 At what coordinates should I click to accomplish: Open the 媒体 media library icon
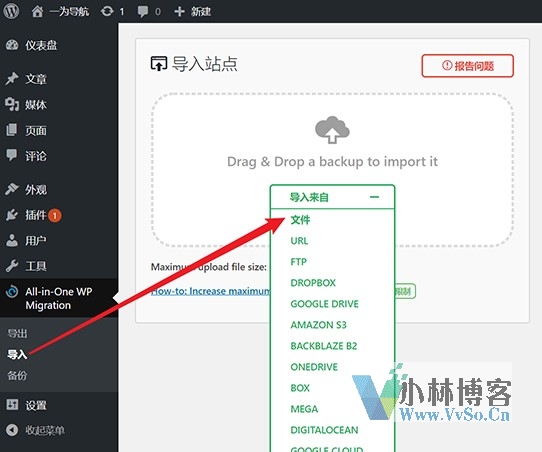[12, 104]
